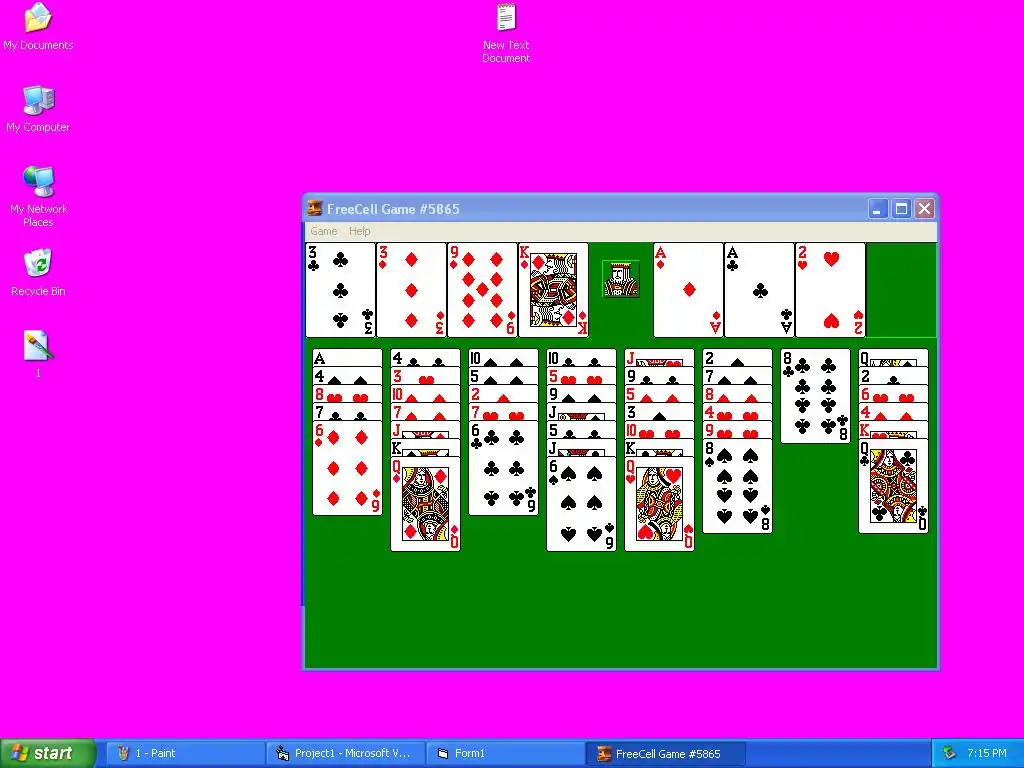Click the 2 of spades in sixth column
Viewport: 1024px width, 768px height.
(737, 358)
